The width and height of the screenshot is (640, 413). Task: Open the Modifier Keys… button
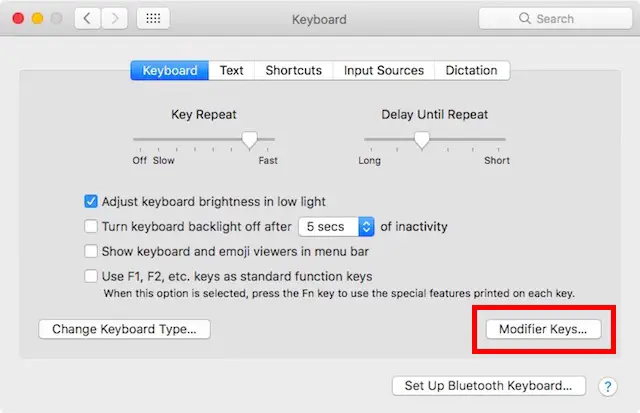click(543, 329)
